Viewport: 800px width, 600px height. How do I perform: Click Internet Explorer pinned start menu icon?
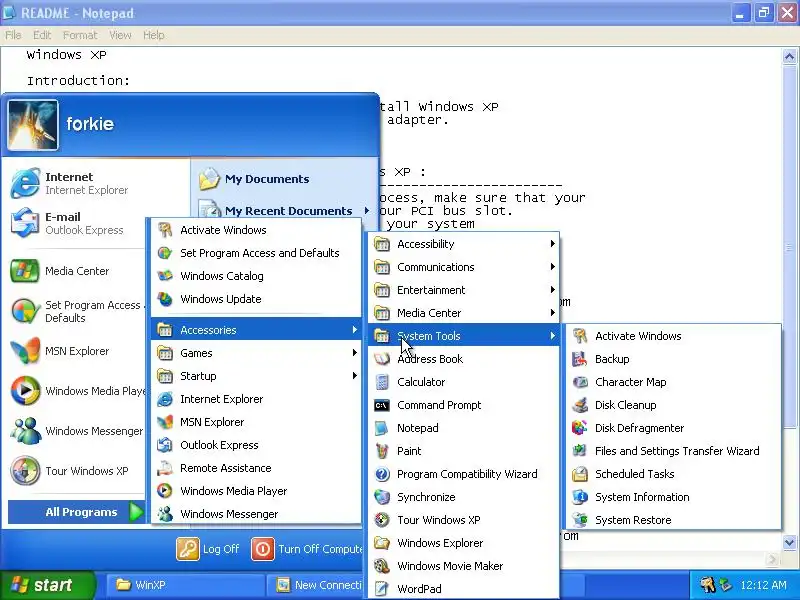click(x=25, y=183)
